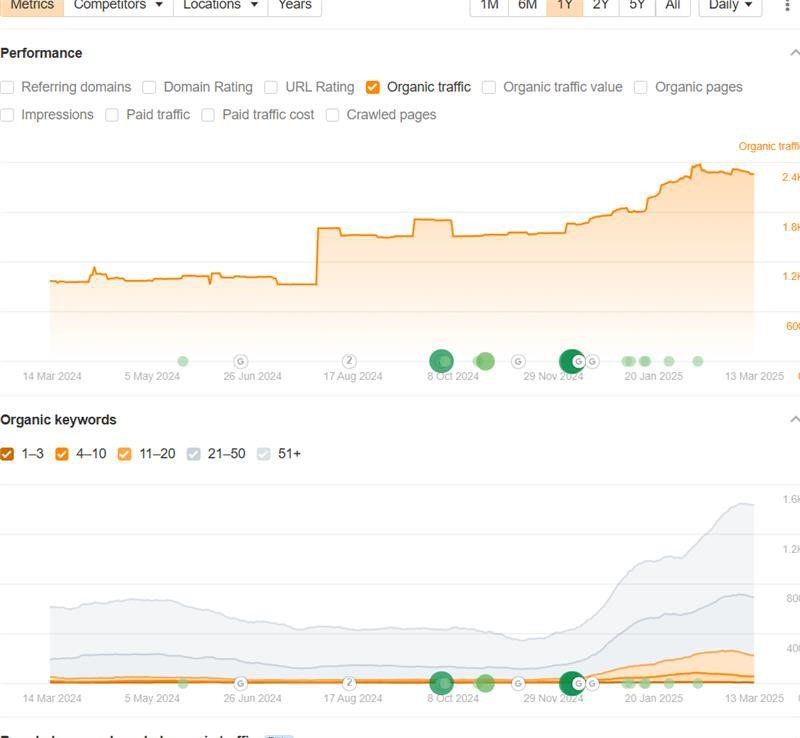Uncheck the 11–20 keyword positions checkbox
Screen dimensions: 800x738
click(x=124, y=454)
